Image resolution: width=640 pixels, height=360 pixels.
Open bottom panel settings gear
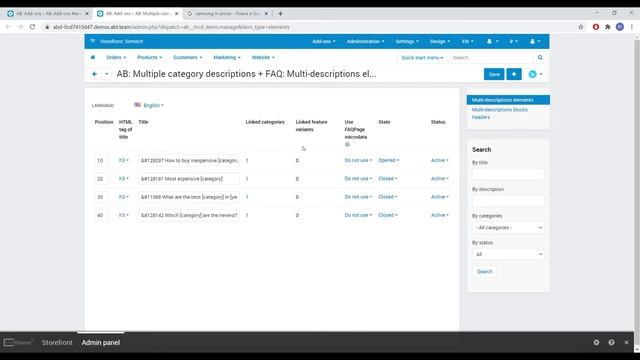coord(596,342)
